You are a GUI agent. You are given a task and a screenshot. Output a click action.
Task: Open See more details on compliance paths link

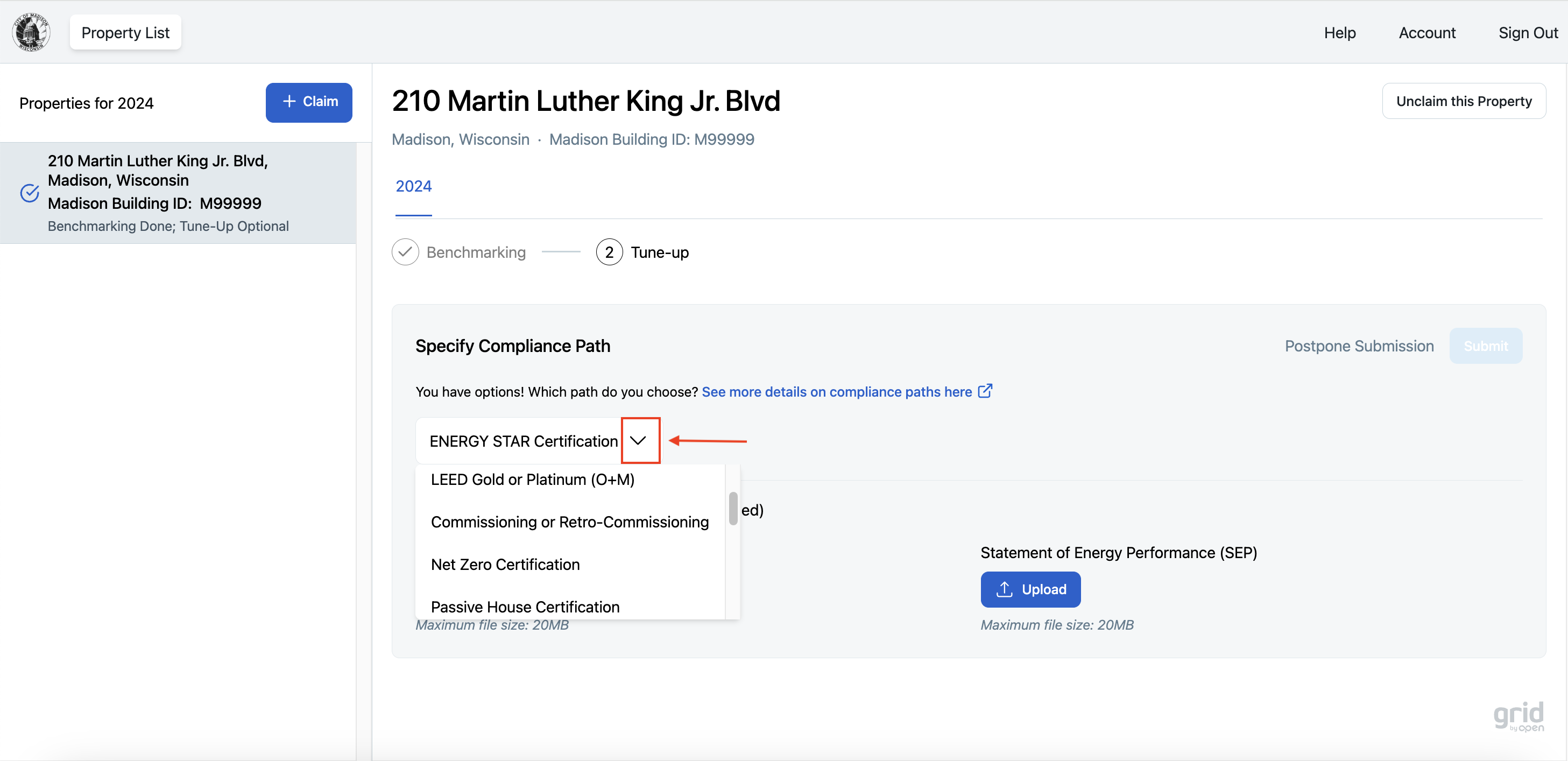point(836,391)
